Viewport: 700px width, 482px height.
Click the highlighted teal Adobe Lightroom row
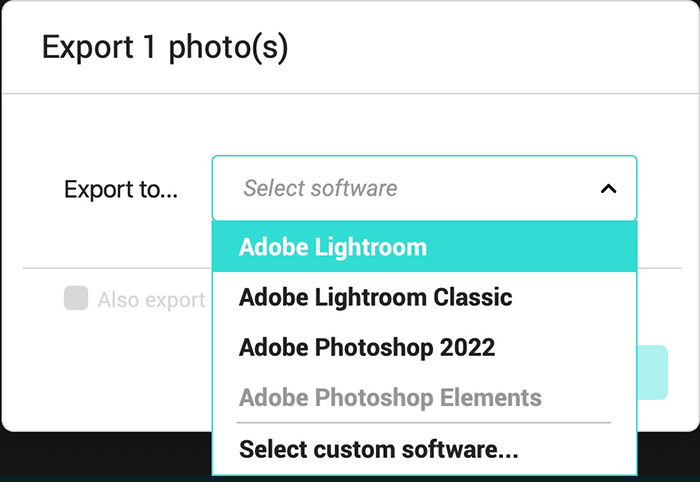coord(424,247)
